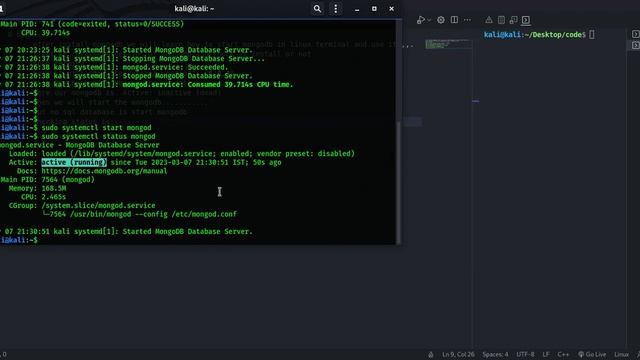
Task: Change indentation via Spaces: 4
Action: pyautogui.click(x=495, y=354)
